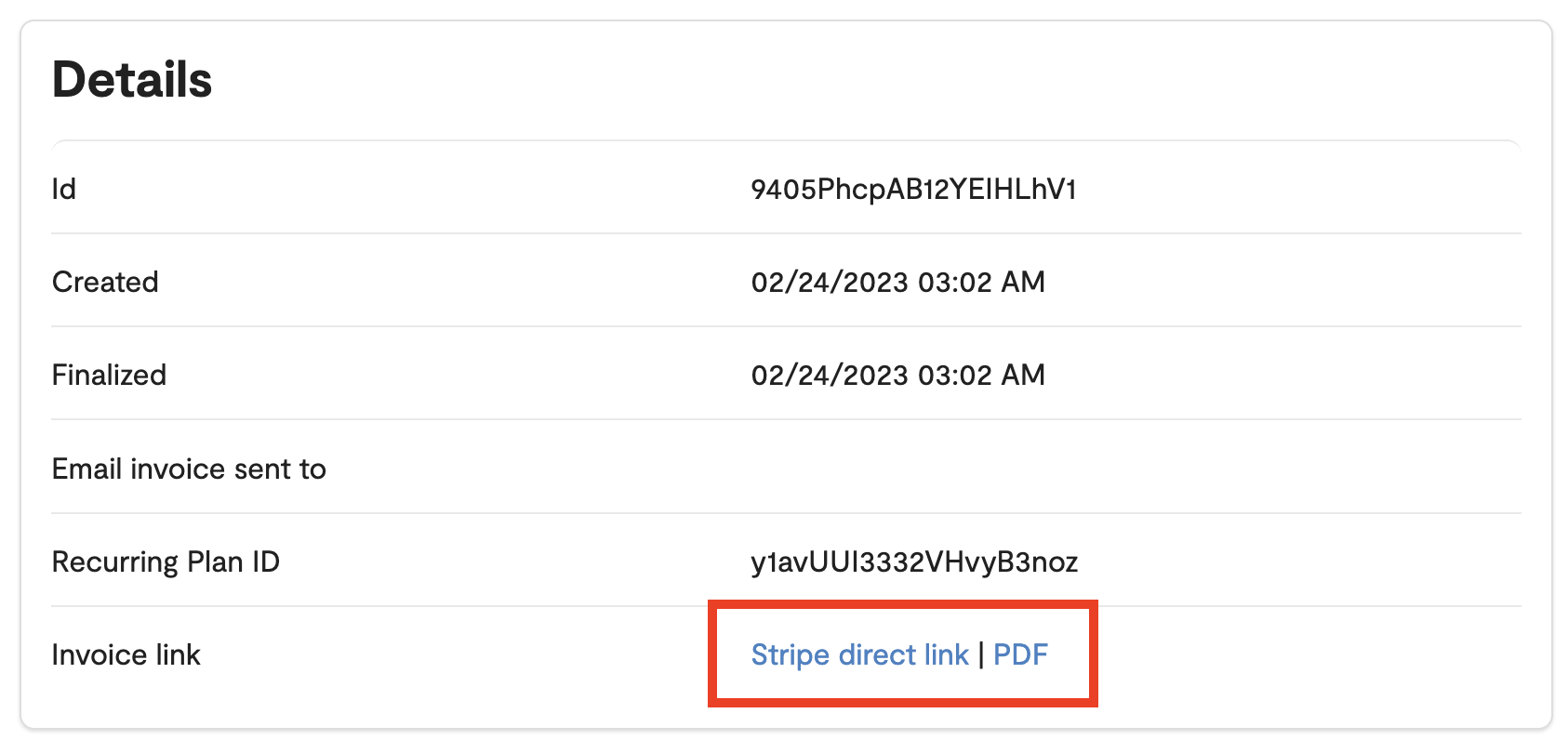Select the 03:02 AM time in Created row

(x=982, y=282)
